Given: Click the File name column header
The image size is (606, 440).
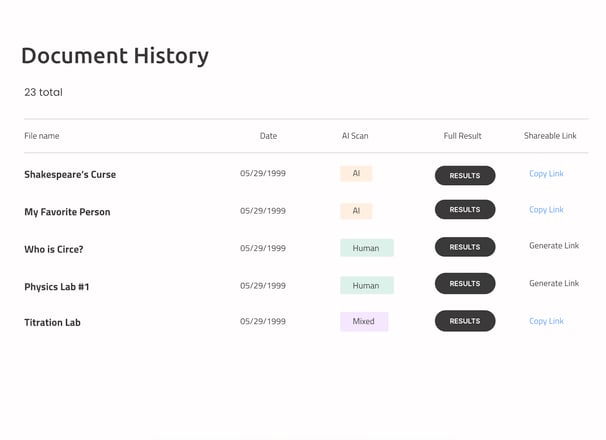Looking at the screenshot, I should pos(42,136).
